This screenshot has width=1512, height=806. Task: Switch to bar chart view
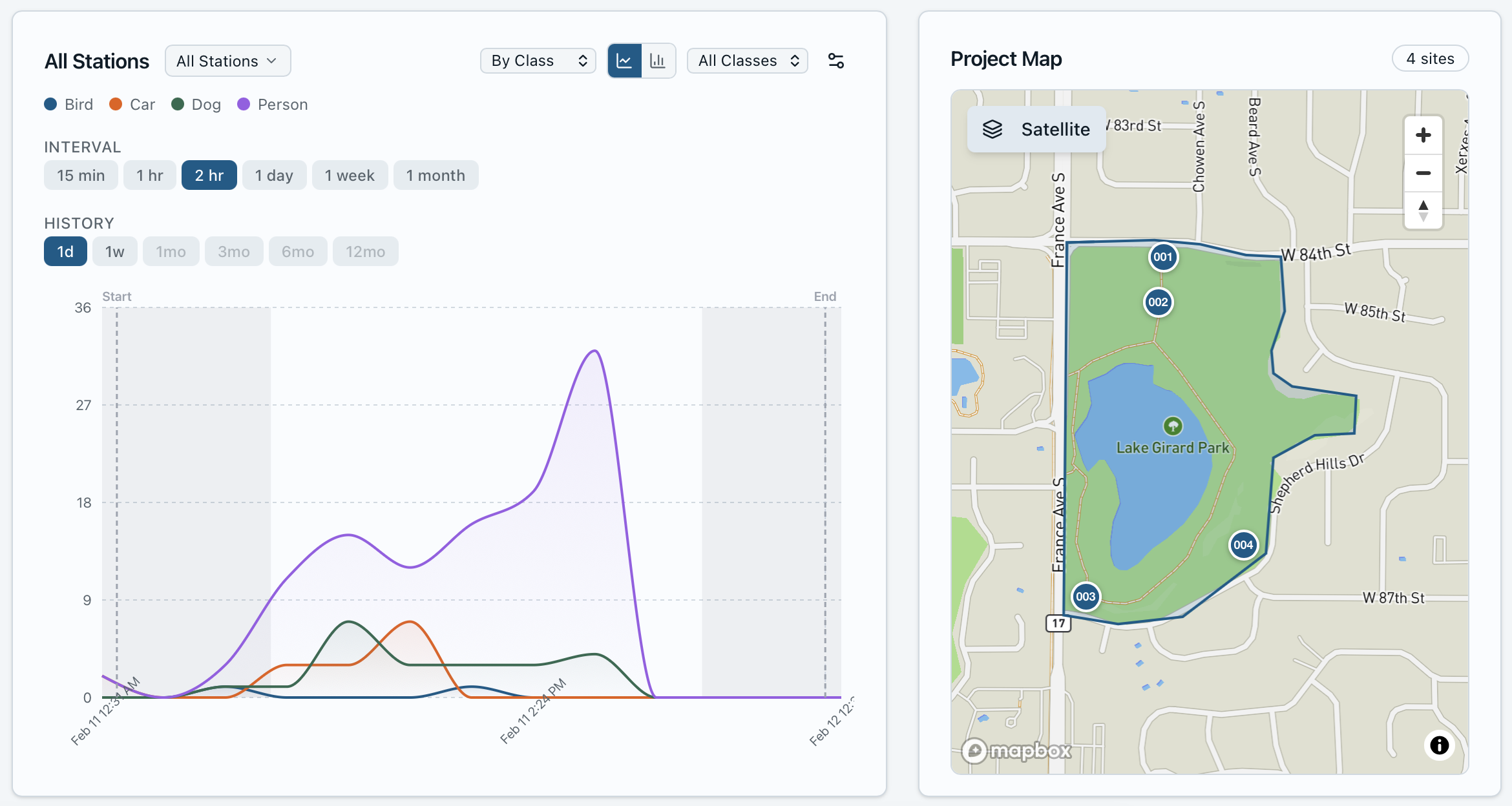tap(658, 61)
